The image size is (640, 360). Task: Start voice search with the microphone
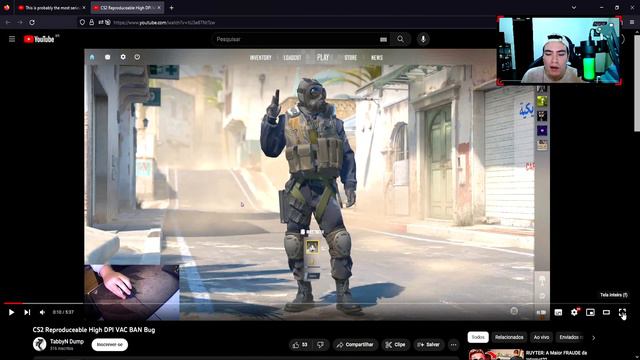423,39
